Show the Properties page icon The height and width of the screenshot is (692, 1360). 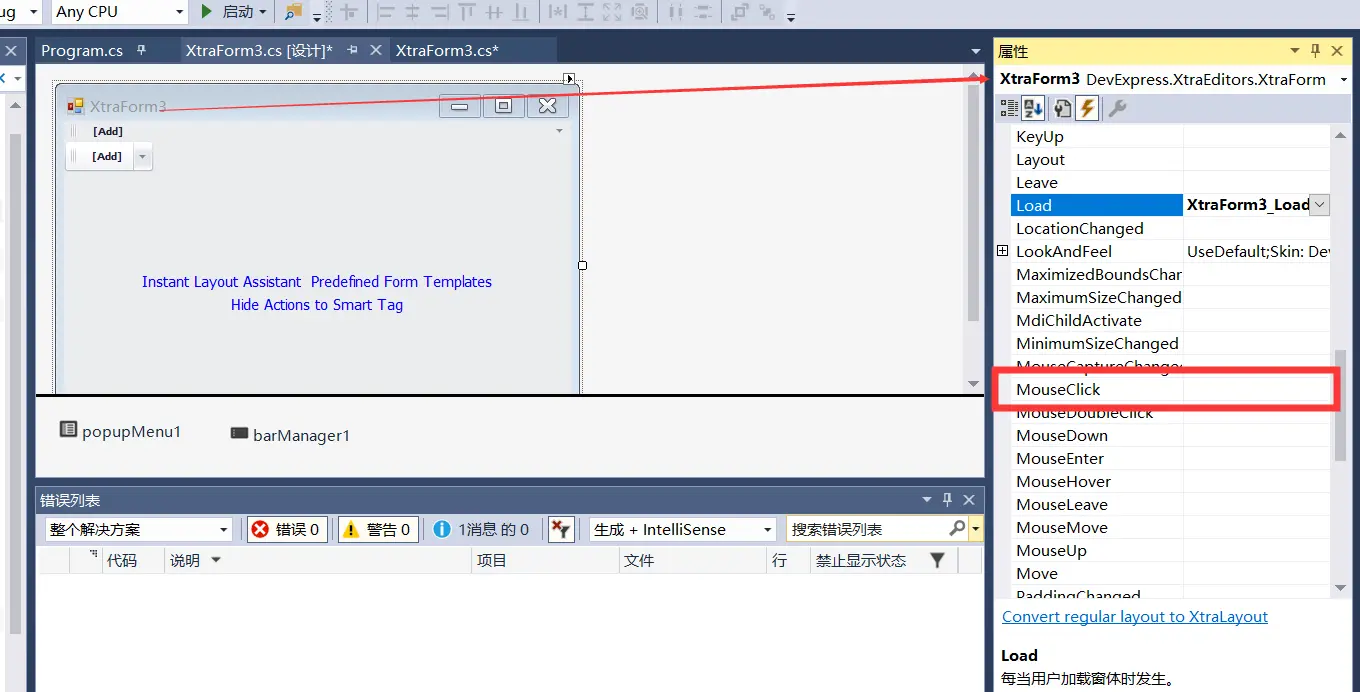point(1062,108)
